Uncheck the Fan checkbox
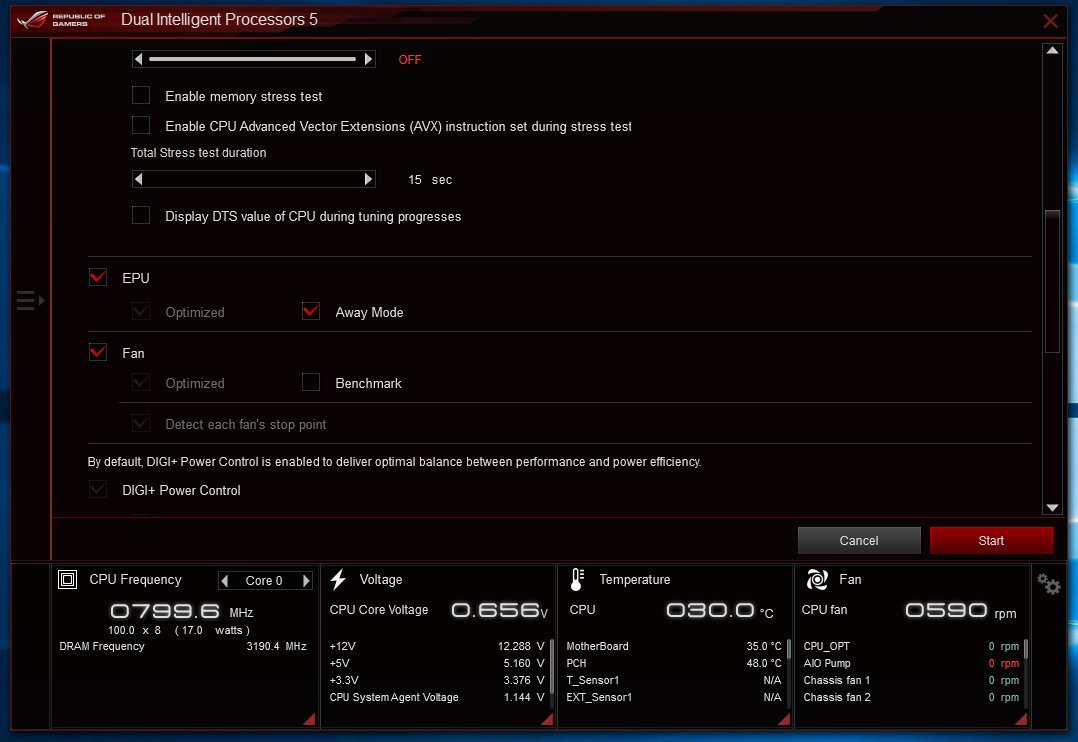1078x742 pixels. [98, 352]
